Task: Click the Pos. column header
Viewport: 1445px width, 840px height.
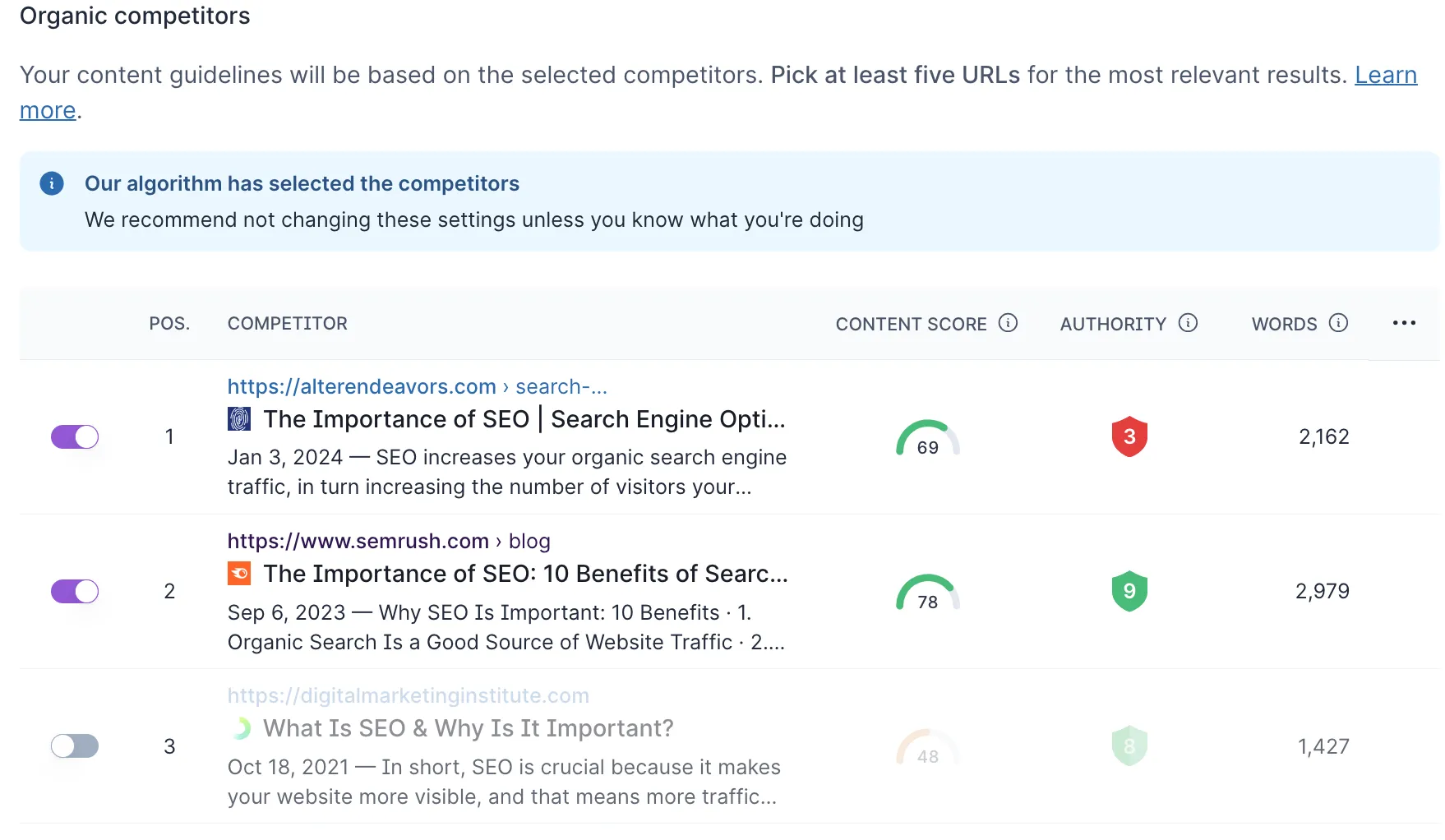Action: [169, 324]
